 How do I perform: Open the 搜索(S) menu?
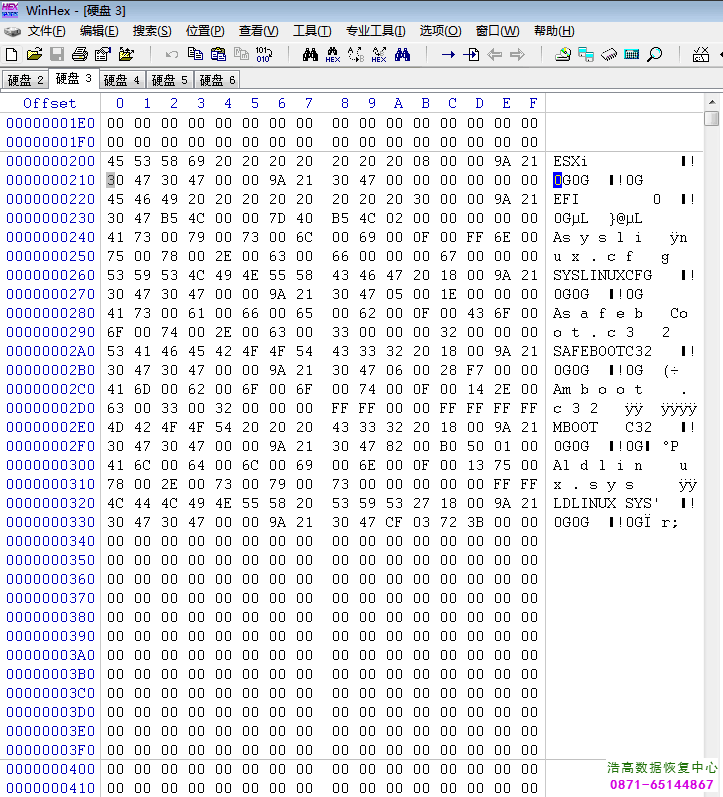tap(152, 31)
